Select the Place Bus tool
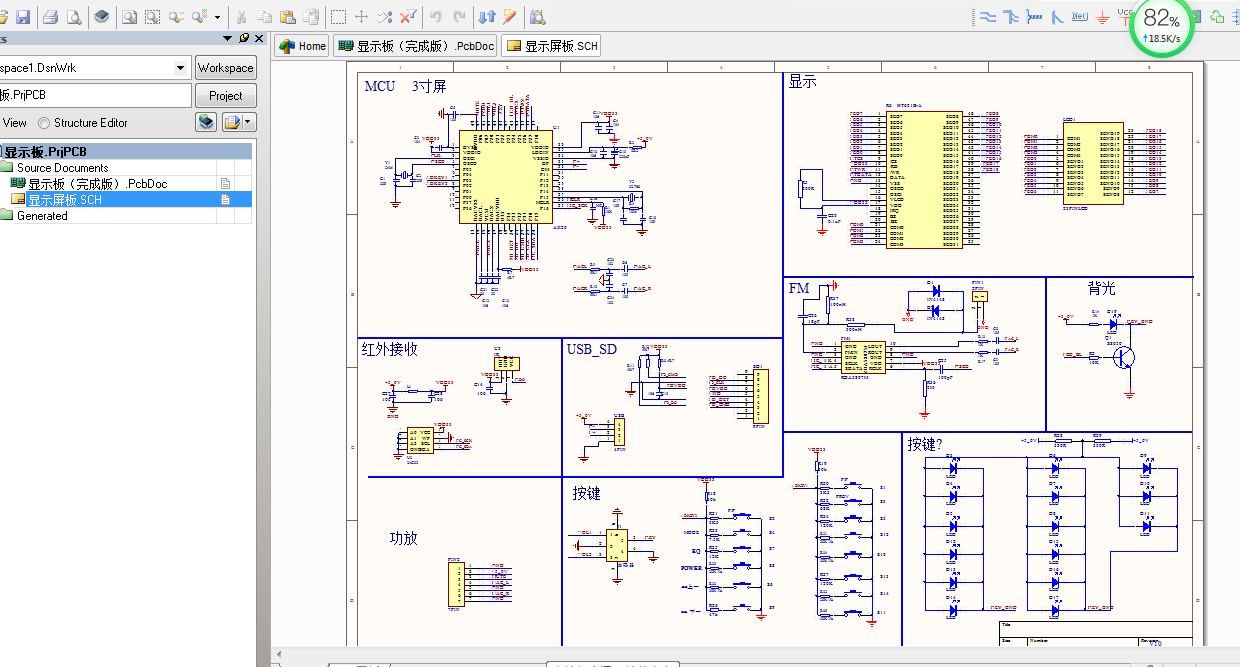Screen dimensions: 1240x667 tap(1010, 16)
